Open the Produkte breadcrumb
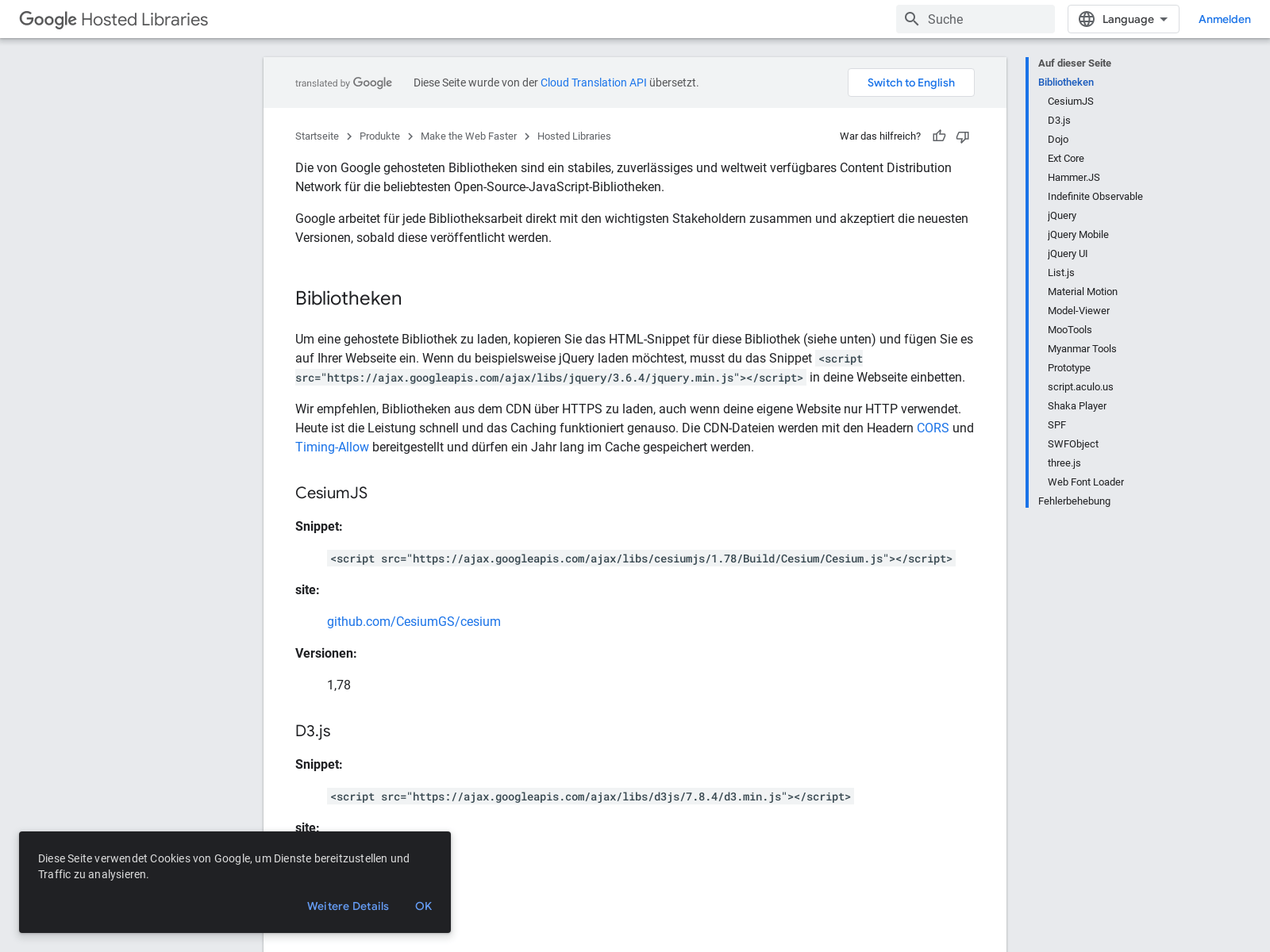Image resolution: width=1270 pixels, height=952 pixels. 379,136
